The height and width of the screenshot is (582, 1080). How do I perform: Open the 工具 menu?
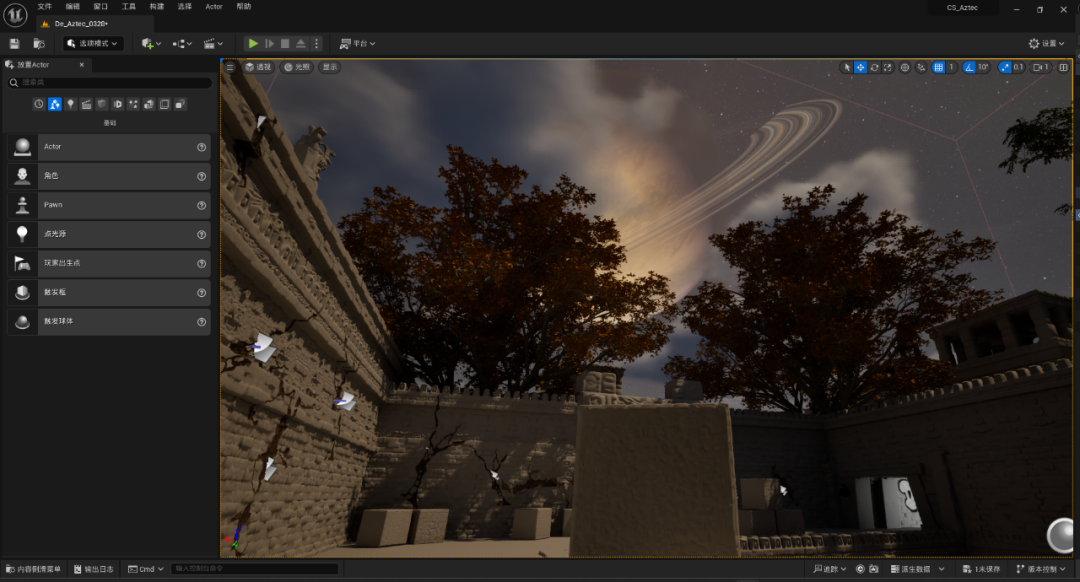coord(129,6)
